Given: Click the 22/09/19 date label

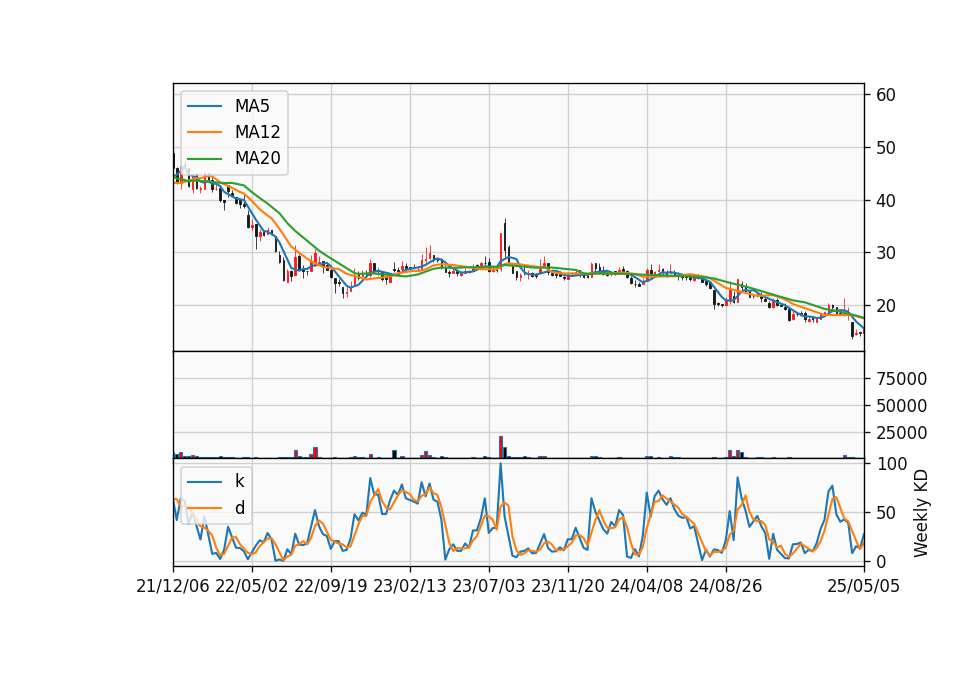Looking at the screenshot, I should click(331, 586).
